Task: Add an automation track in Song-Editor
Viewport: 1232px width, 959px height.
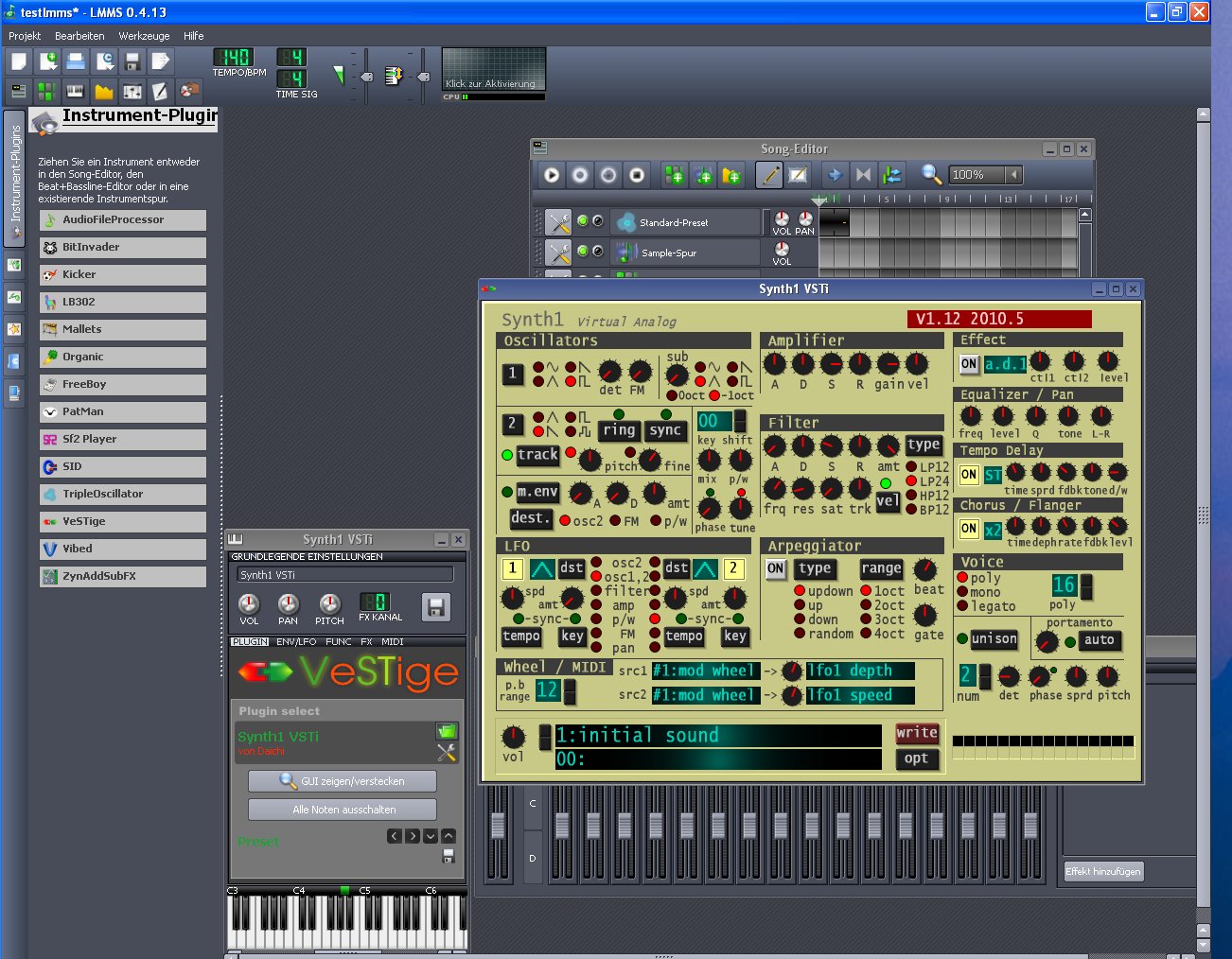Action: pos(730,175)
